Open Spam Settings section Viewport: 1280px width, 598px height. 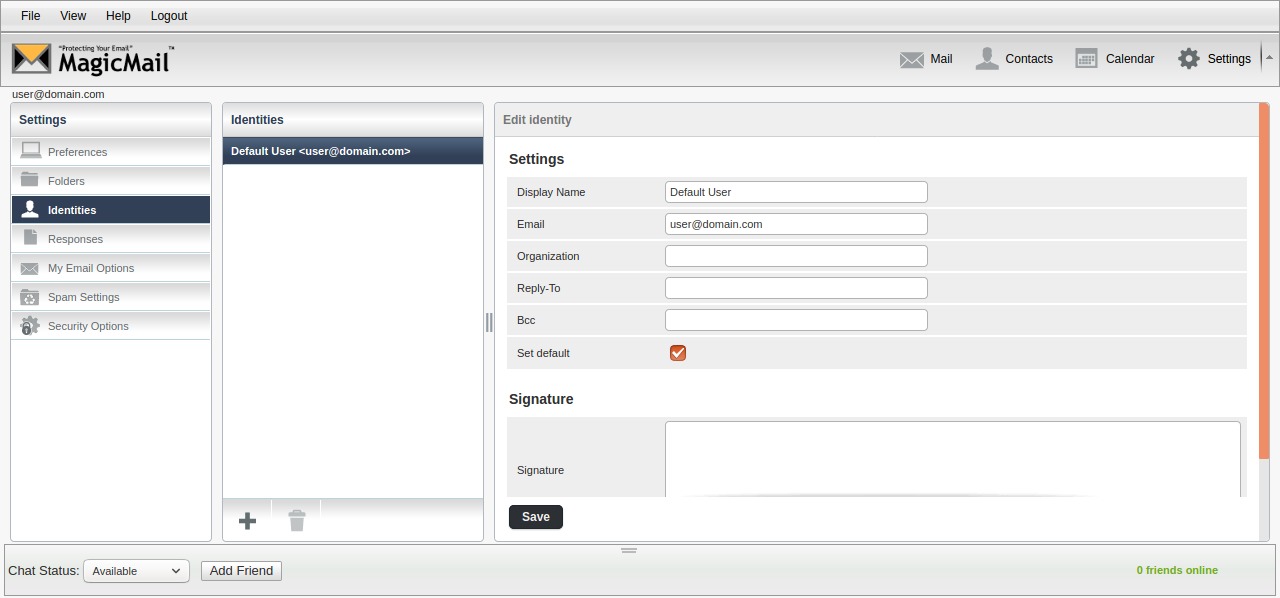(83, 297)
